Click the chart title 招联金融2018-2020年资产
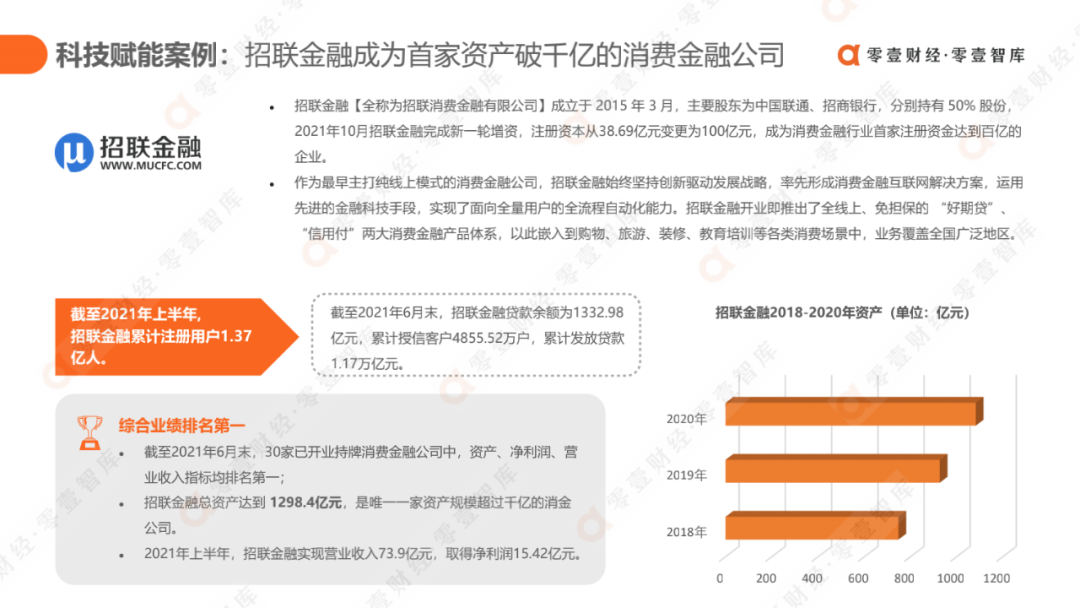This screenshot has height=608, width=1080. 842,313
